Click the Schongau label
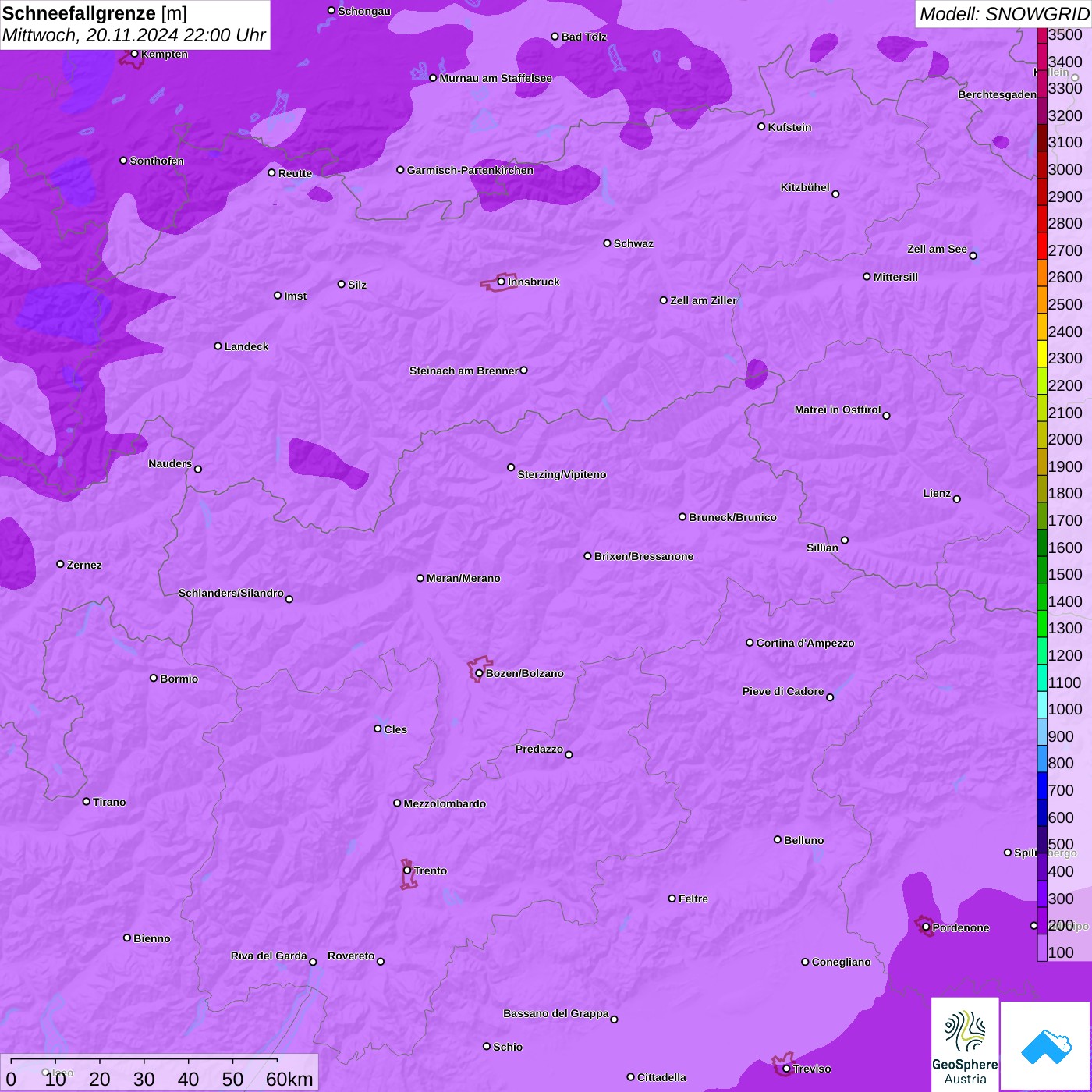This screenshot has height=1092, width=1092. pos(364,11)
